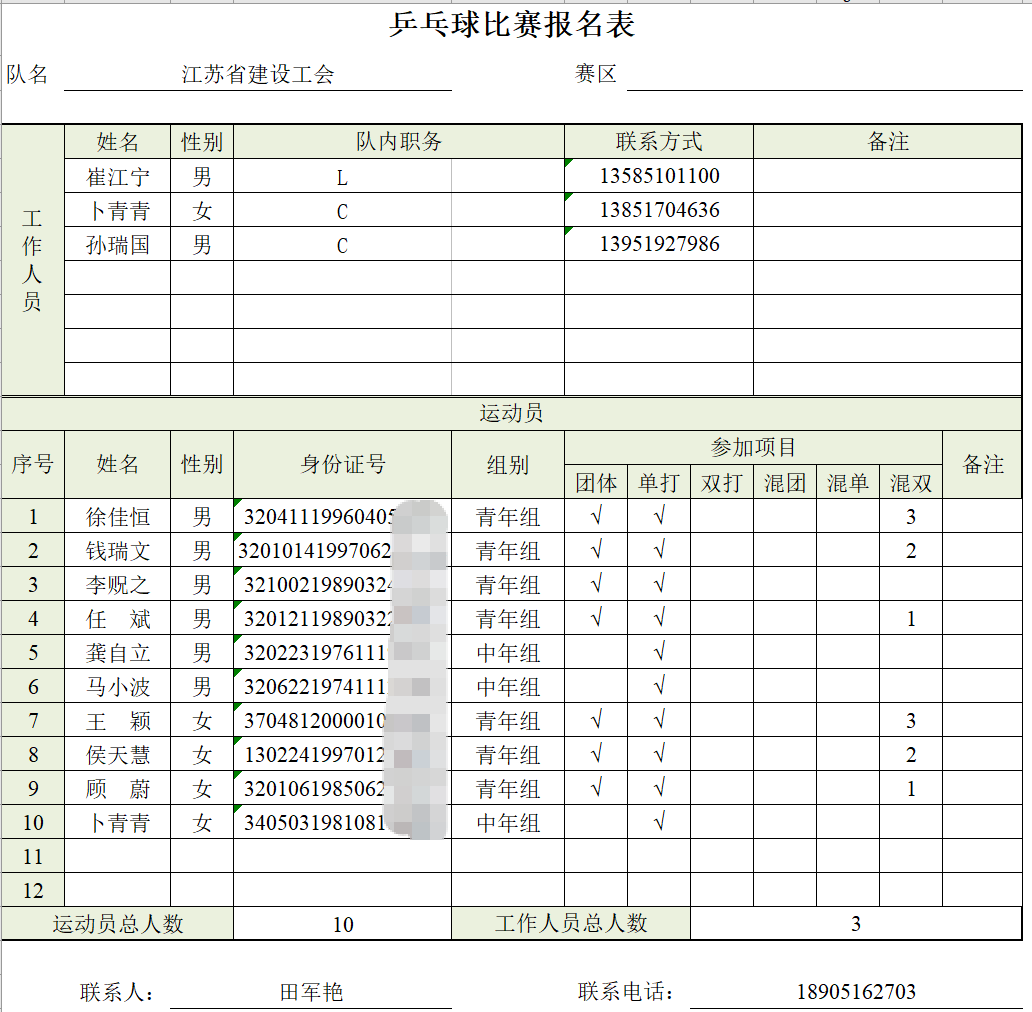Select the 联系方式 header cell
The image size is (1032, 1012).
[659, 141]
